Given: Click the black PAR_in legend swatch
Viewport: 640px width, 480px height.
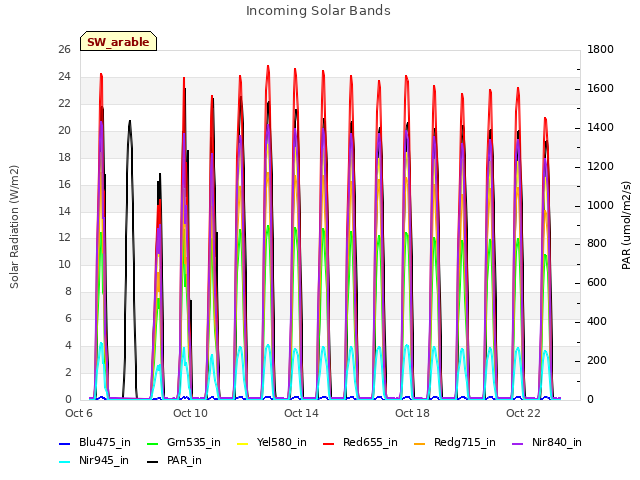Looking at the screenshot, I should point(152,462).
